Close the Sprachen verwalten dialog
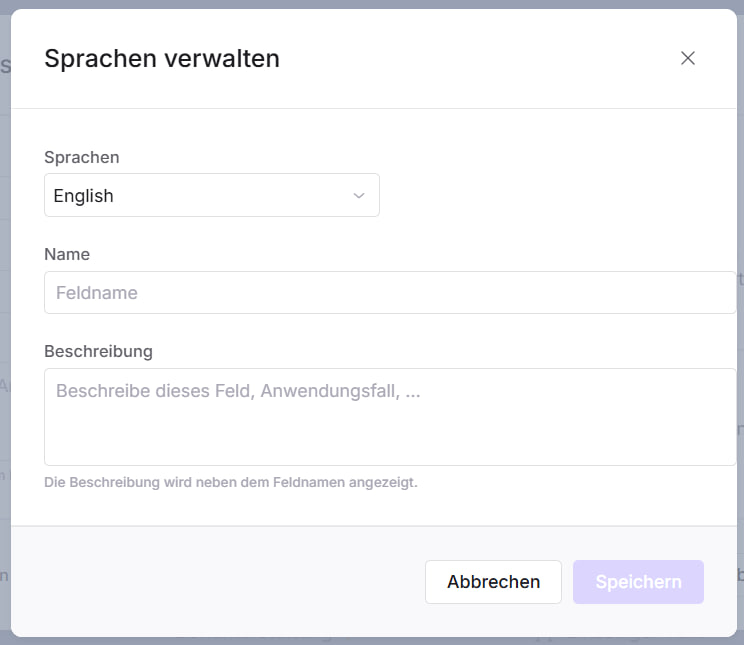 tap(687, 58)
